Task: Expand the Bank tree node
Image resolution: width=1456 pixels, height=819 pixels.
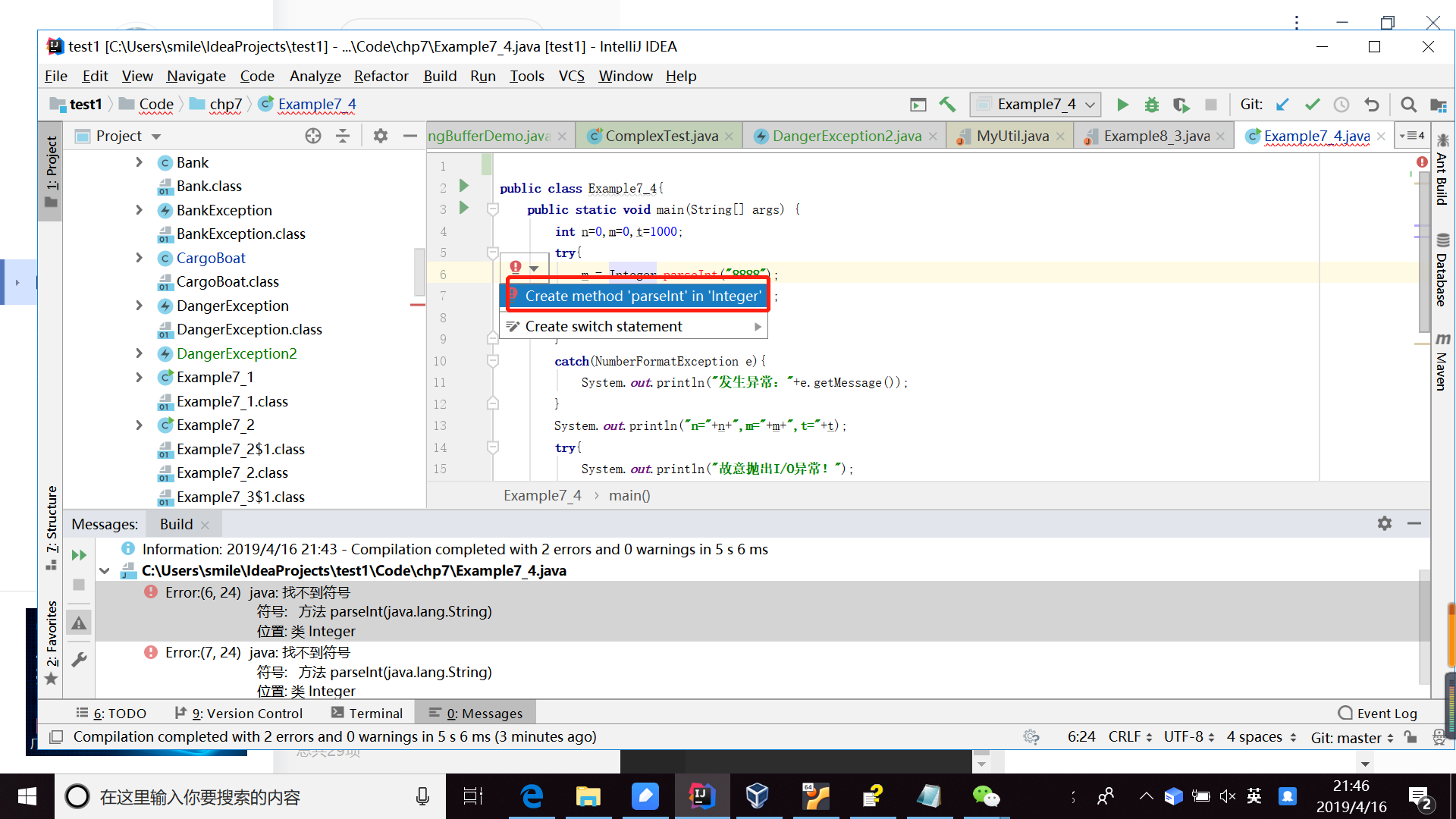Action: 139,162
